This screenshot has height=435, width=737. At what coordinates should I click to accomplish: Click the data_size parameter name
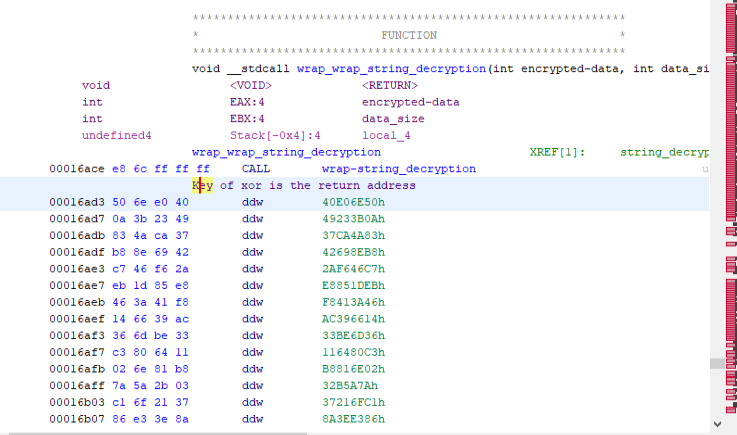(x=393, y=119)
